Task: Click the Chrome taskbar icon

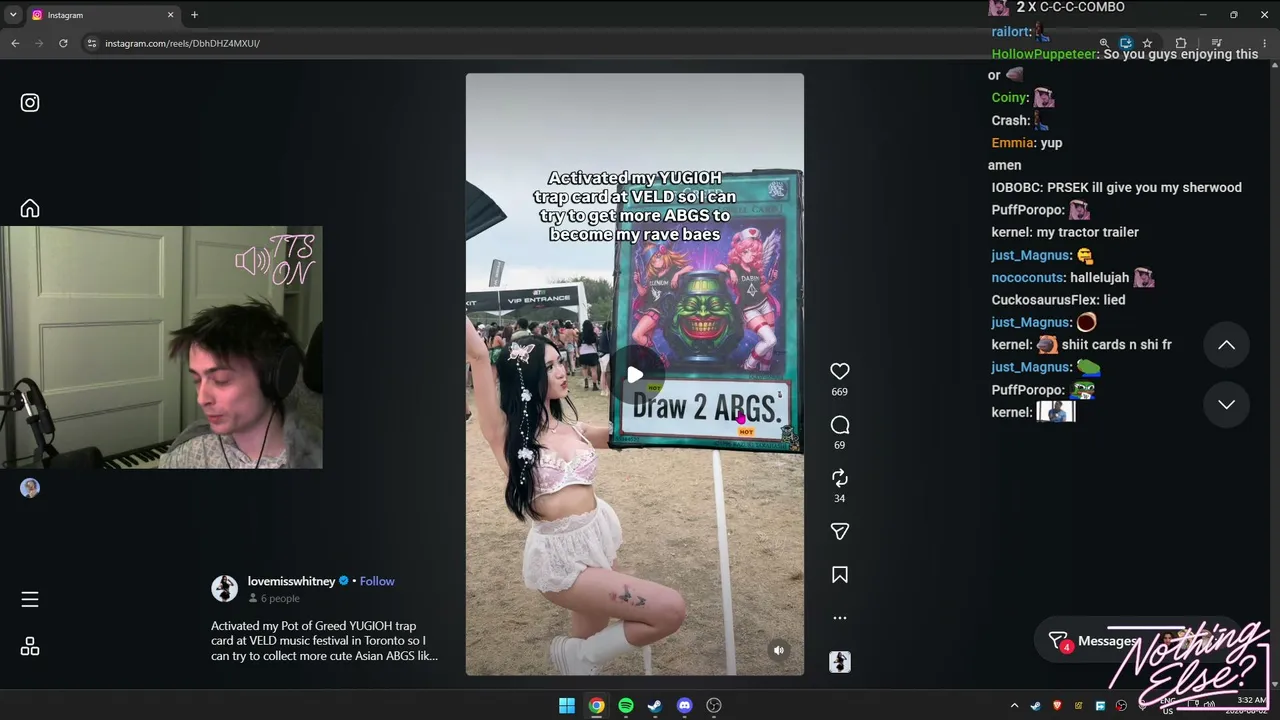Action: coord(596,705)
